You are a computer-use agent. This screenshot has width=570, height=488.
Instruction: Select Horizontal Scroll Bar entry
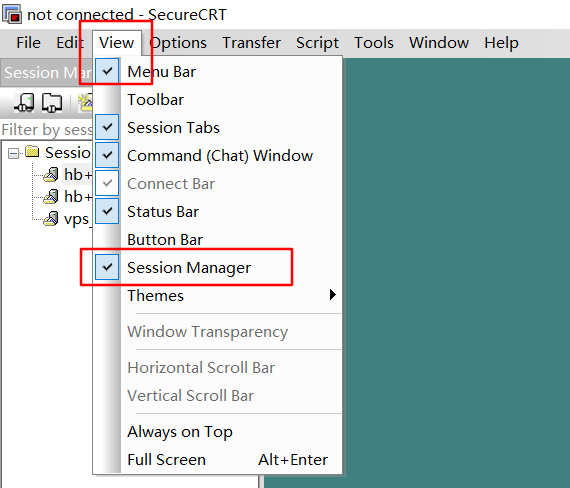pyautogui.click(x=217, y=368)
